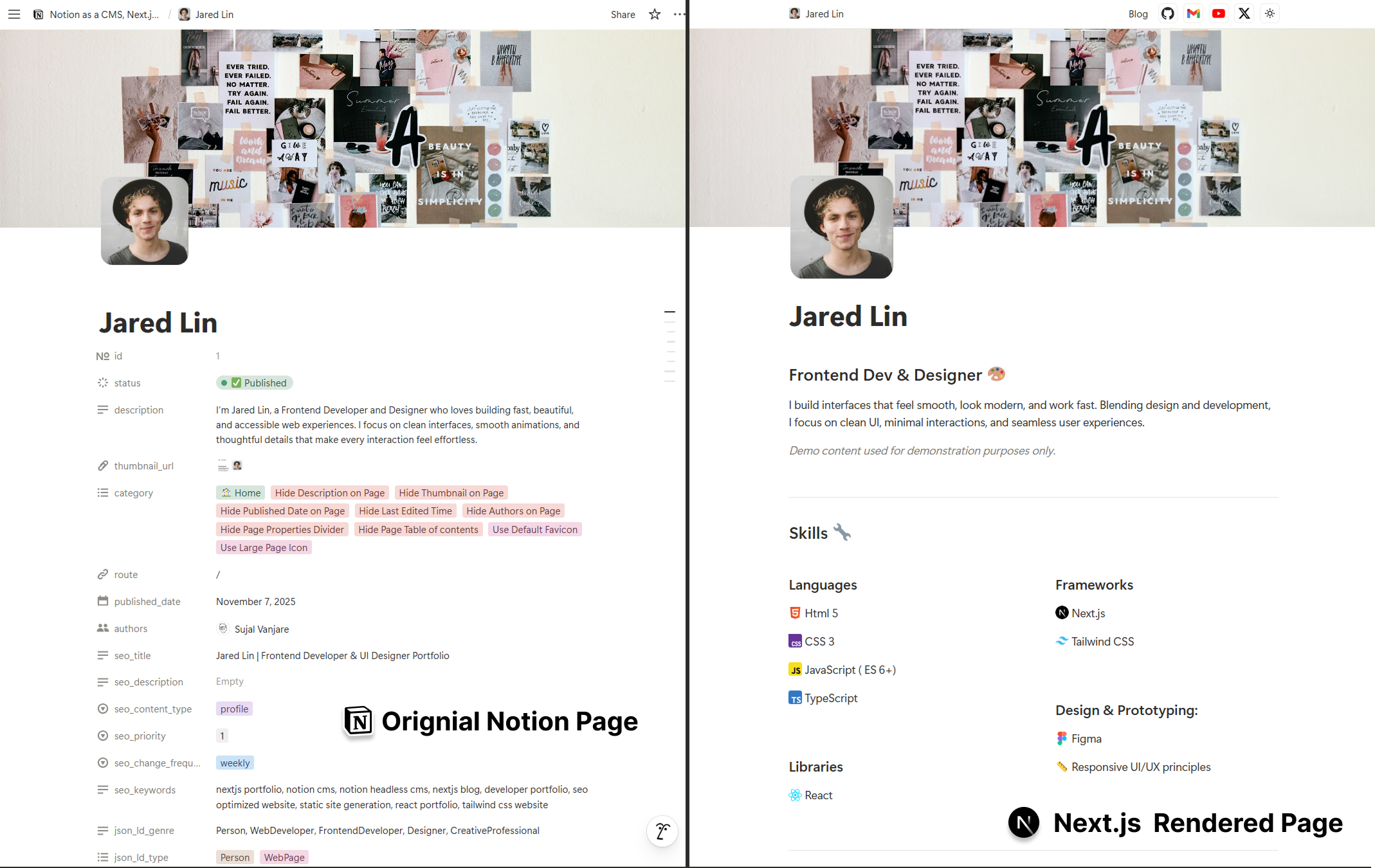Open the Notion sidebar hamburger menu

pos(14,14)
